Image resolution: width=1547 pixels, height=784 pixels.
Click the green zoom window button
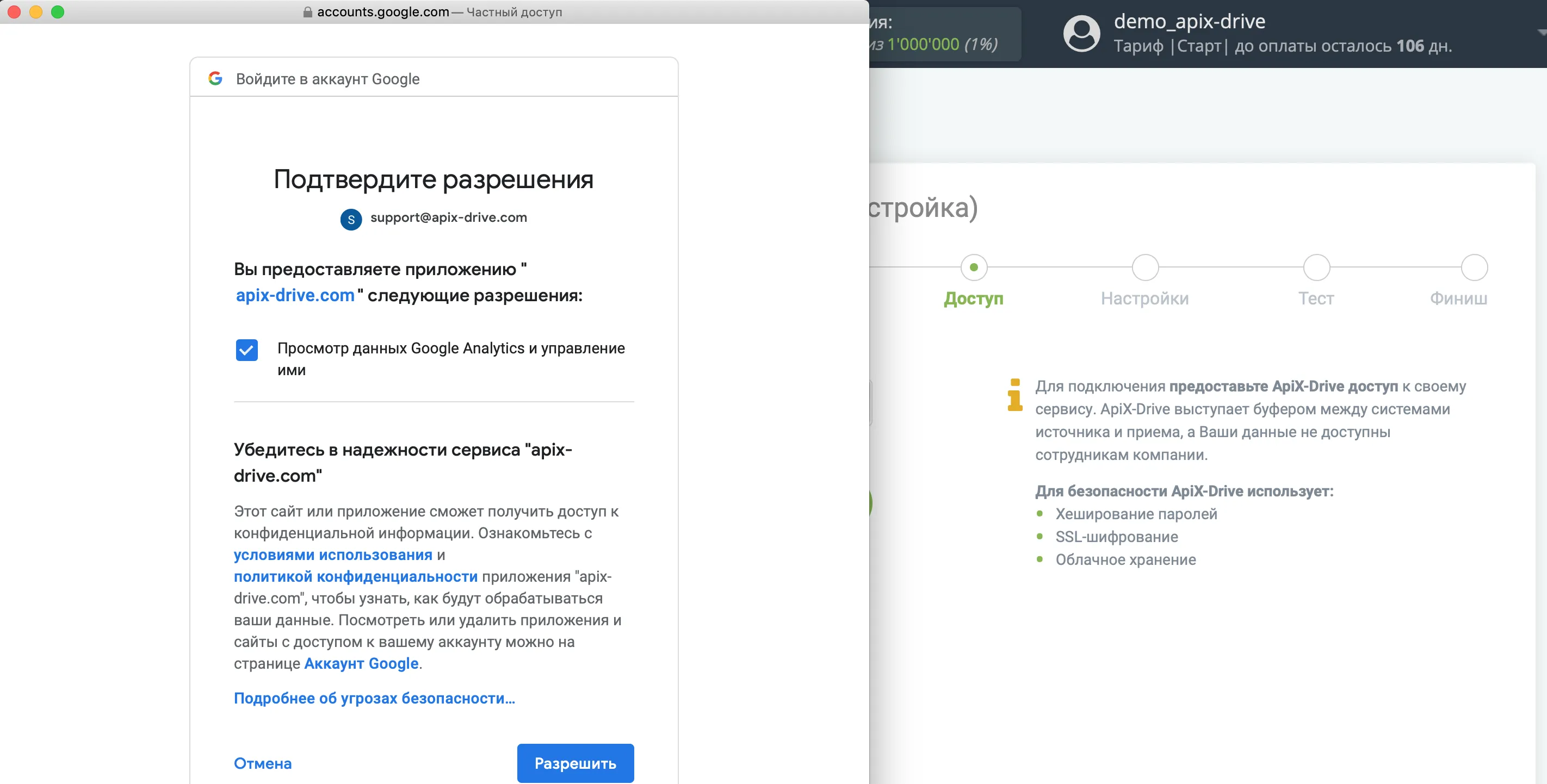coord(58,12)
